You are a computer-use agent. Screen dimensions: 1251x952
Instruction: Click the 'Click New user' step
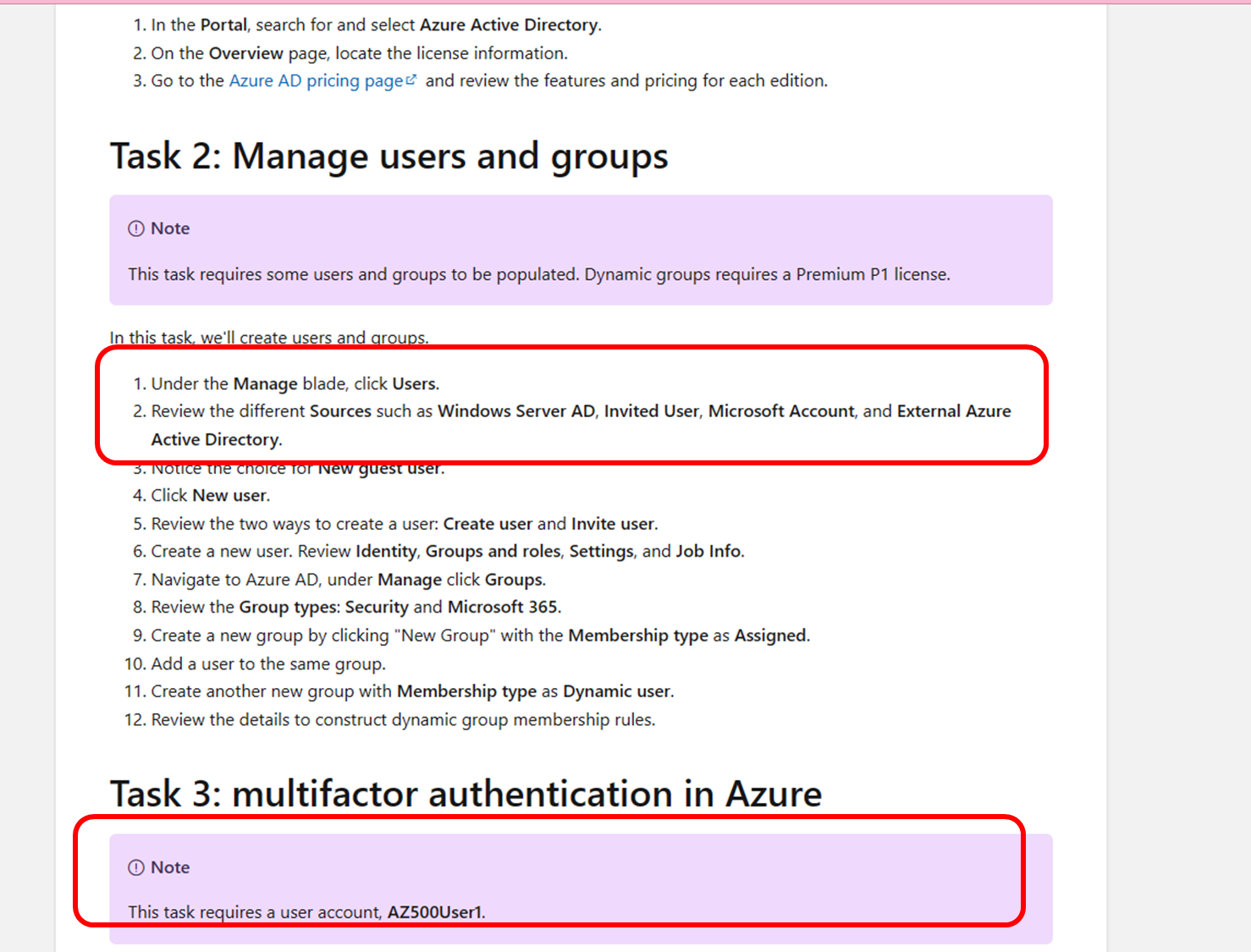tap(211, 495)
